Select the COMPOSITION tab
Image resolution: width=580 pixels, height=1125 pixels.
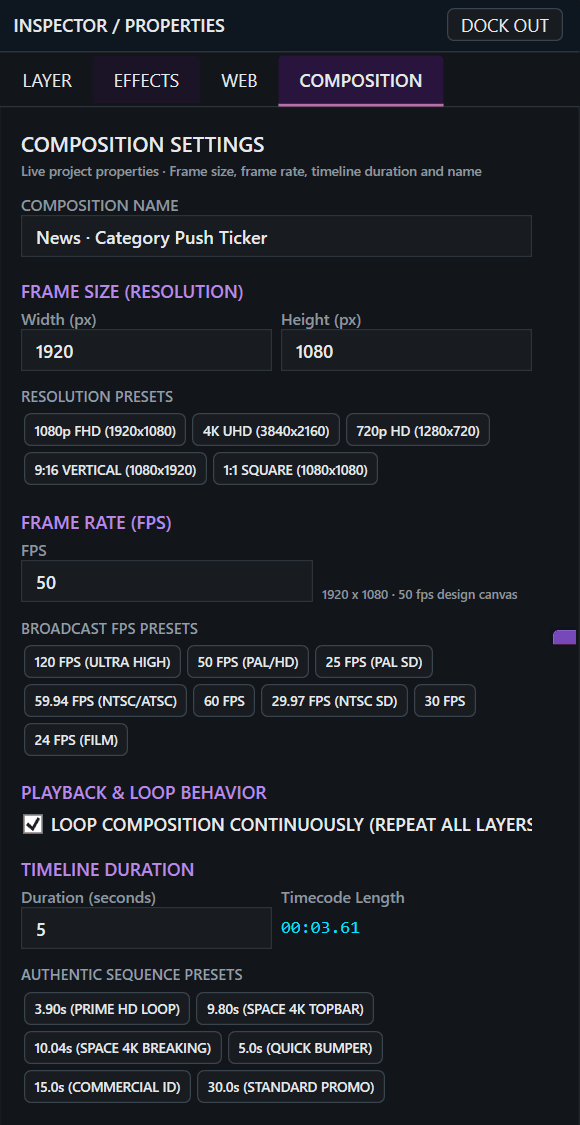tap(361, 80)
